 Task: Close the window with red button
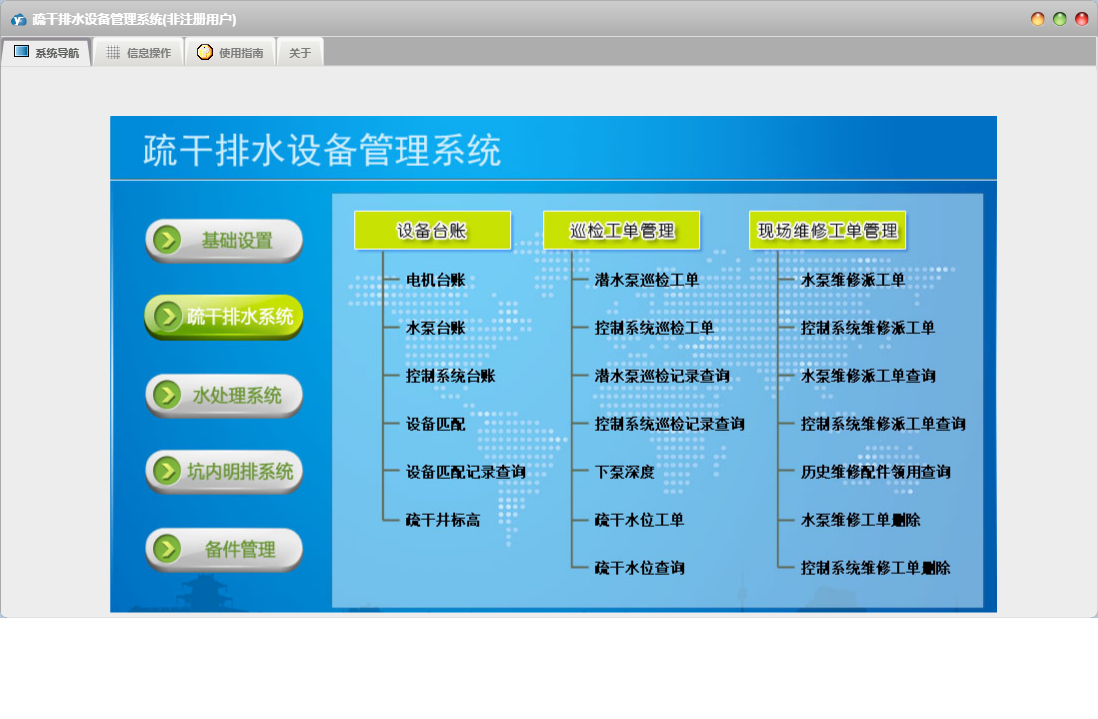pyautogui.click(x=1082, y=20)
